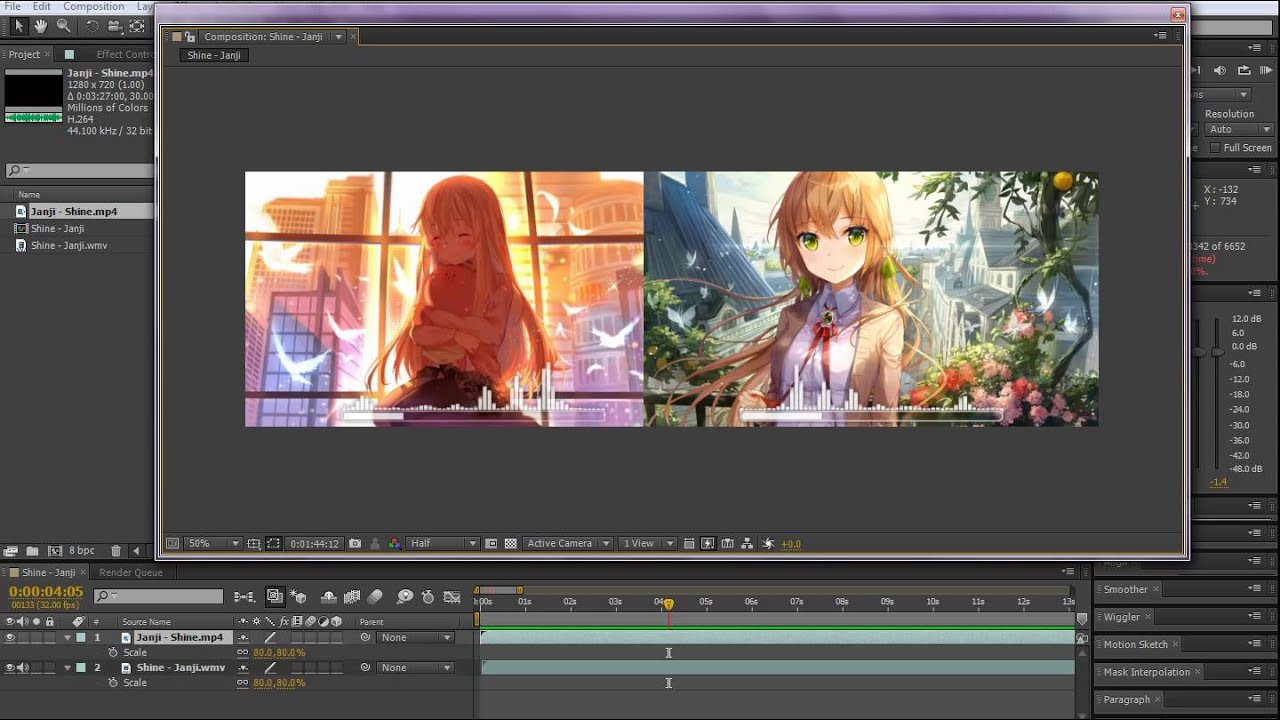Click Scale value 80.0,80.0% of layer 1
1280x720 pixels.
279,653
